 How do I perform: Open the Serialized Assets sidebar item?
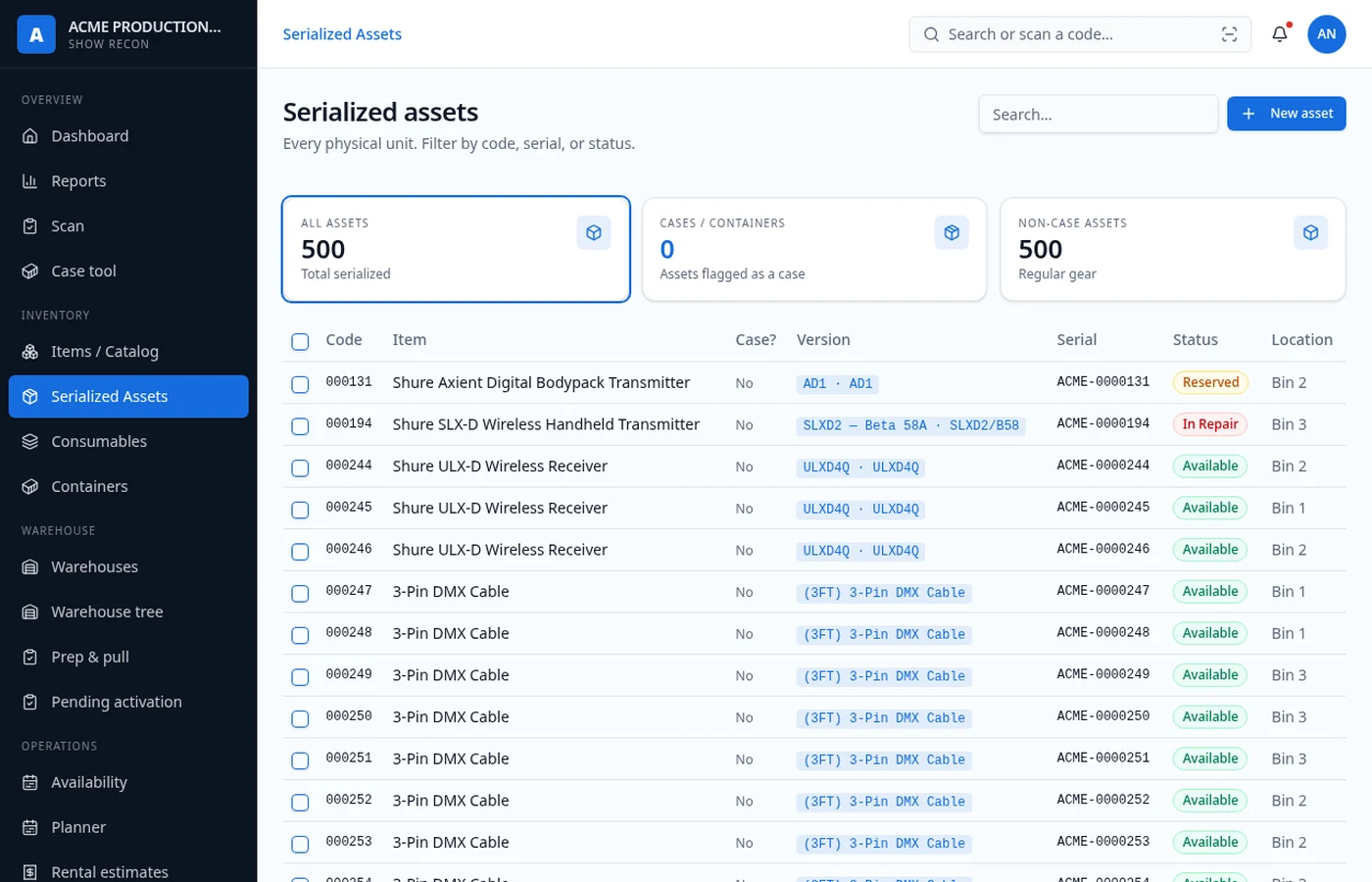pos(128,397)
